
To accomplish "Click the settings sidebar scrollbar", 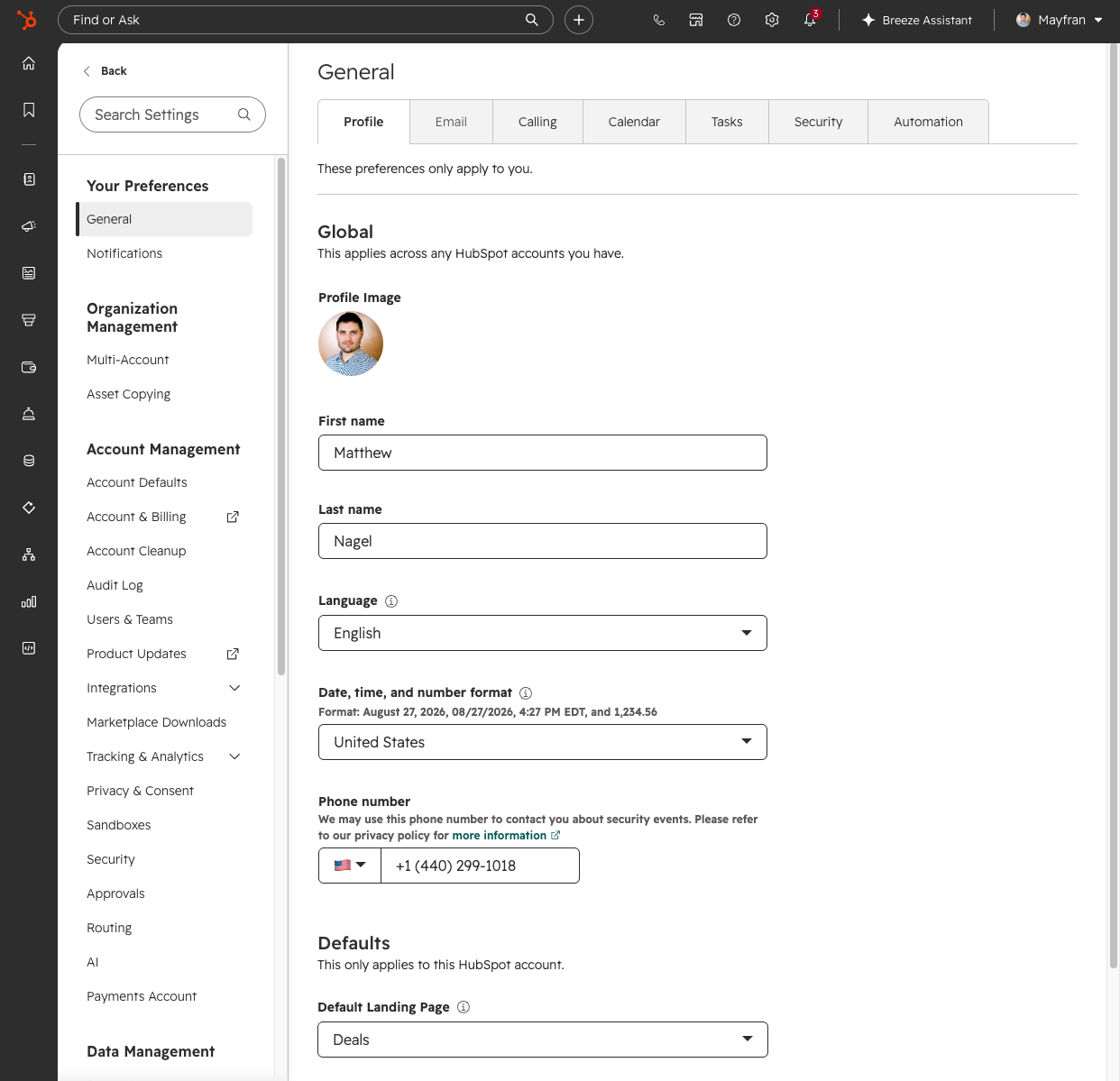I will click(281, 416).
